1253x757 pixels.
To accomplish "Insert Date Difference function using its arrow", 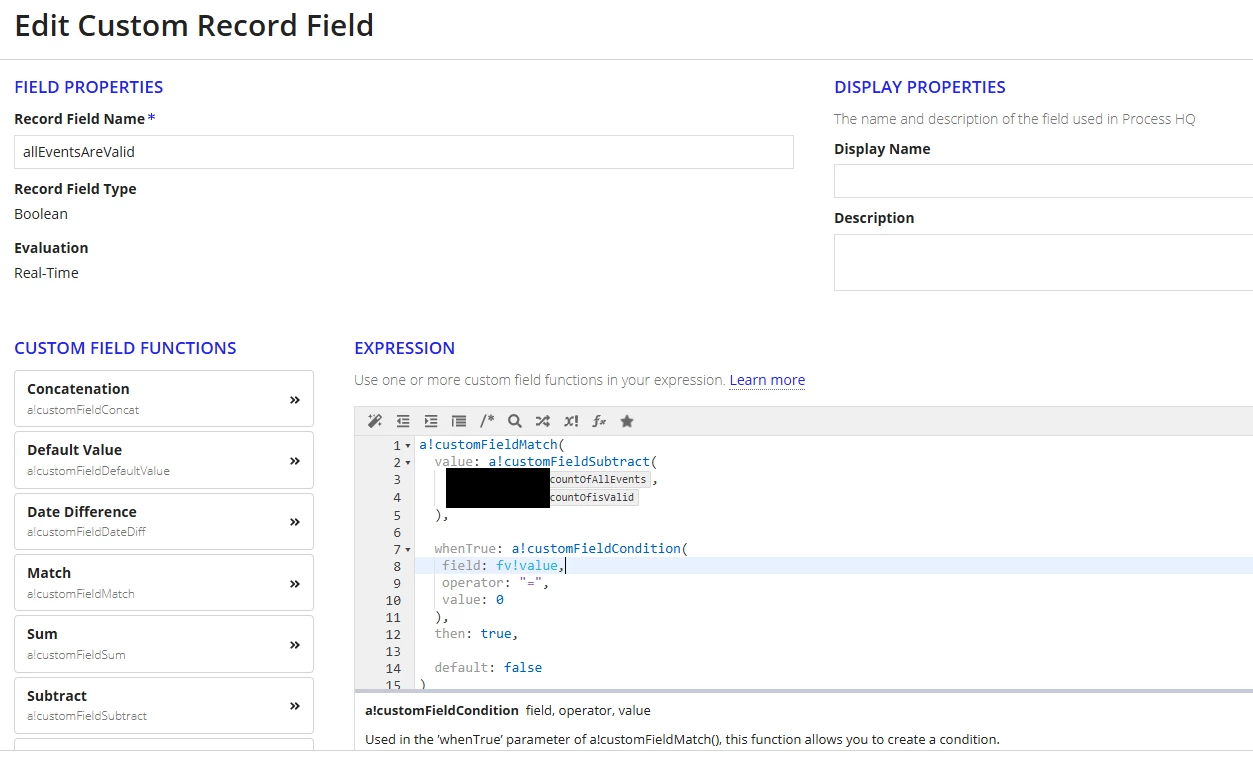I will [x=295, y=522].
